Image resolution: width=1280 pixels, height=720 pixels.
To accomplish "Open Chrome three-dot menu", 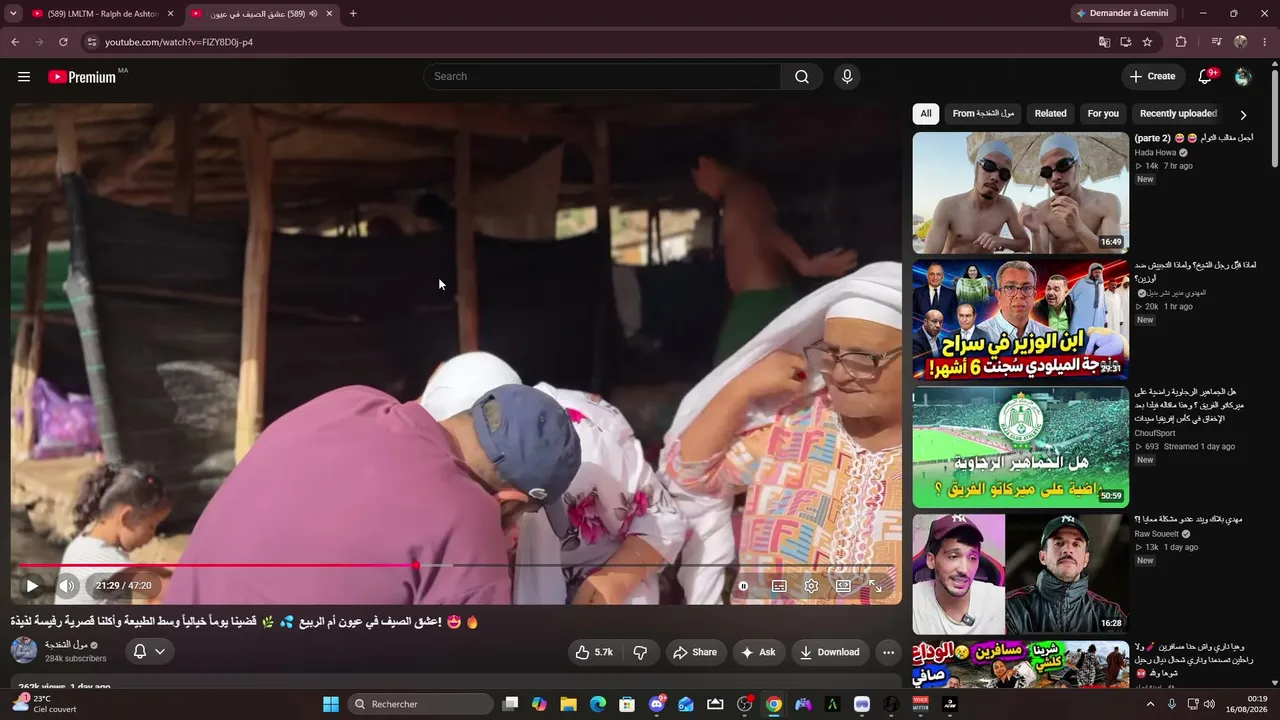I will click(x=1265, y=42).
